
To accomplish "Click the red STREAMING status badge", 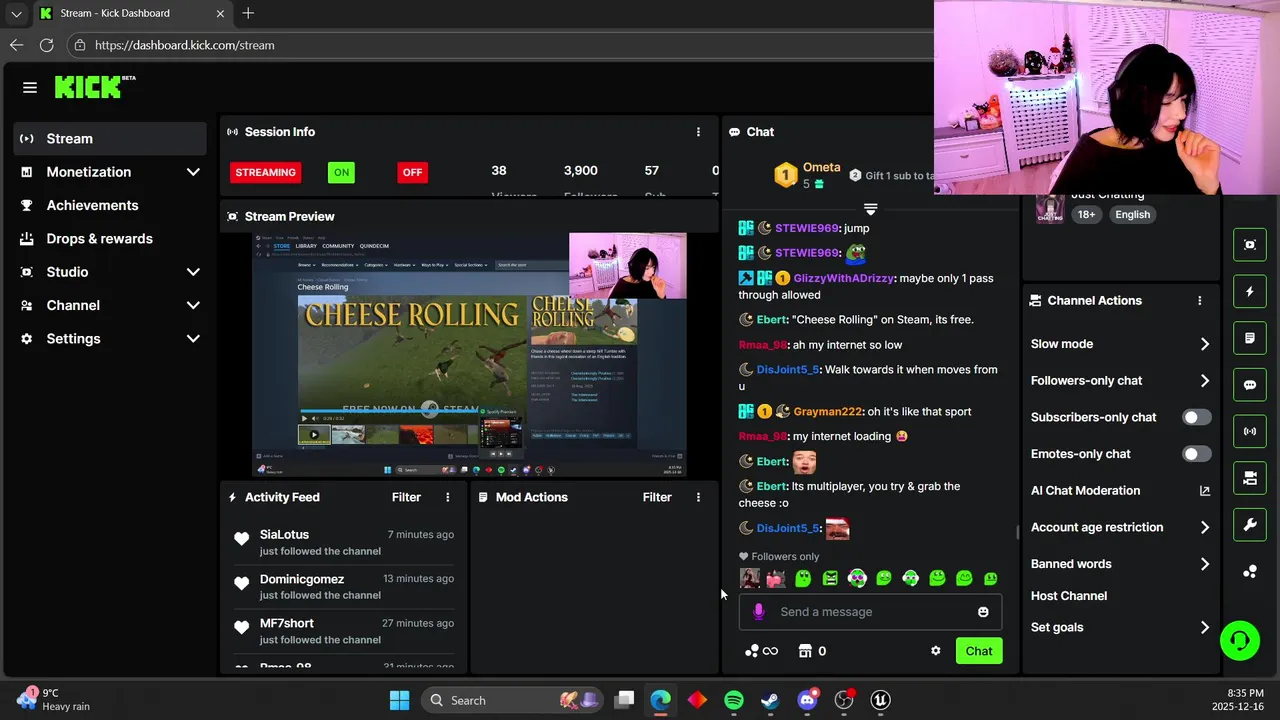I will (x=266, y=172).
